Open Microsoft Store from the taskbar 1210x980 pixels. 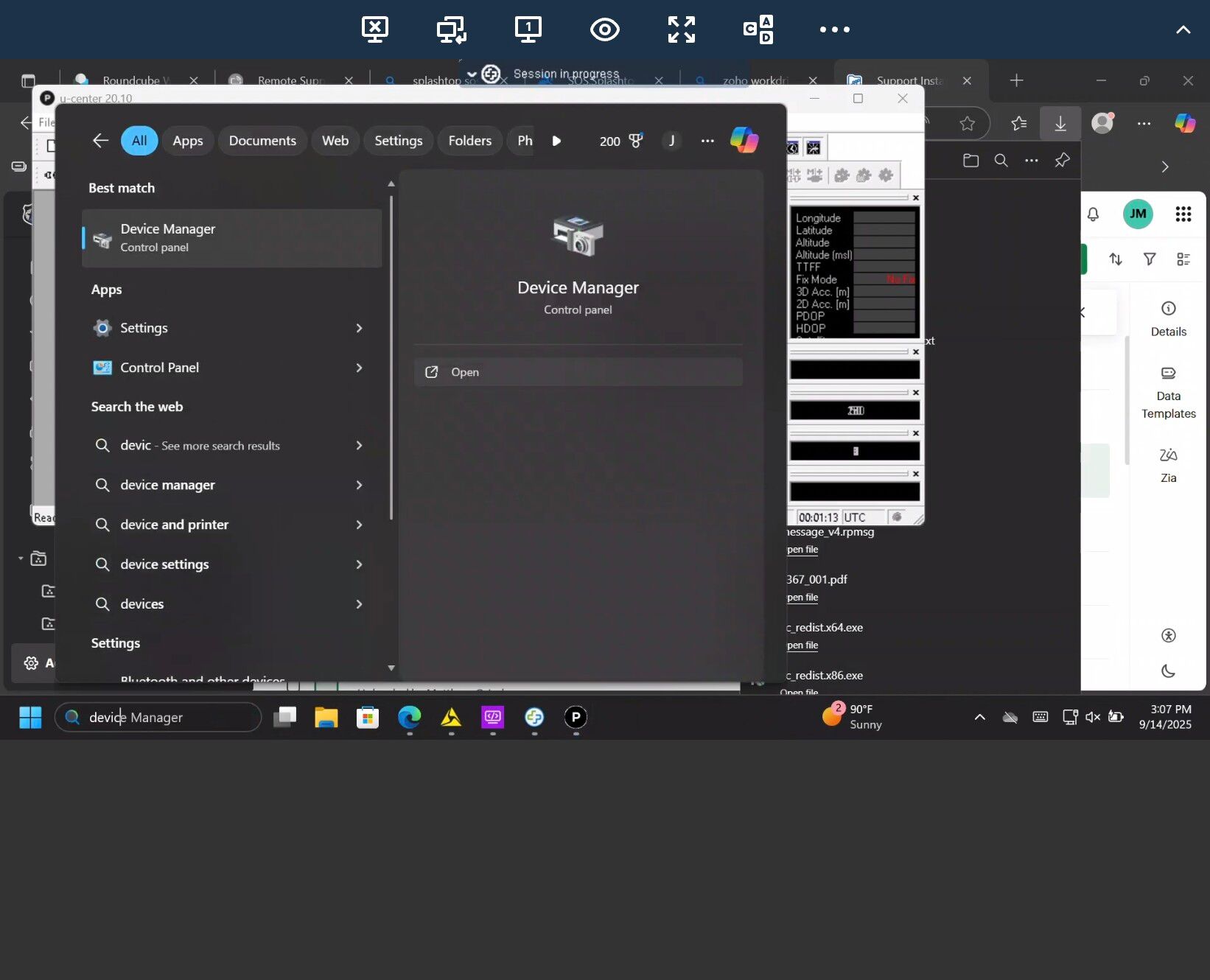[x=367, y=717]
